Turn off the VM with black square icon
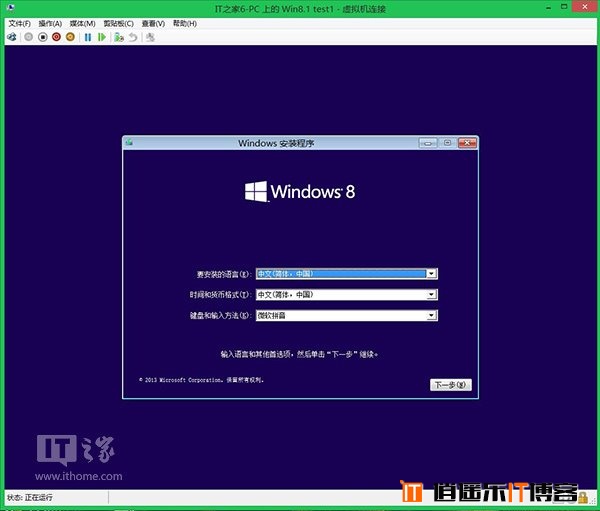600x511 pixels. pos(42,37)
